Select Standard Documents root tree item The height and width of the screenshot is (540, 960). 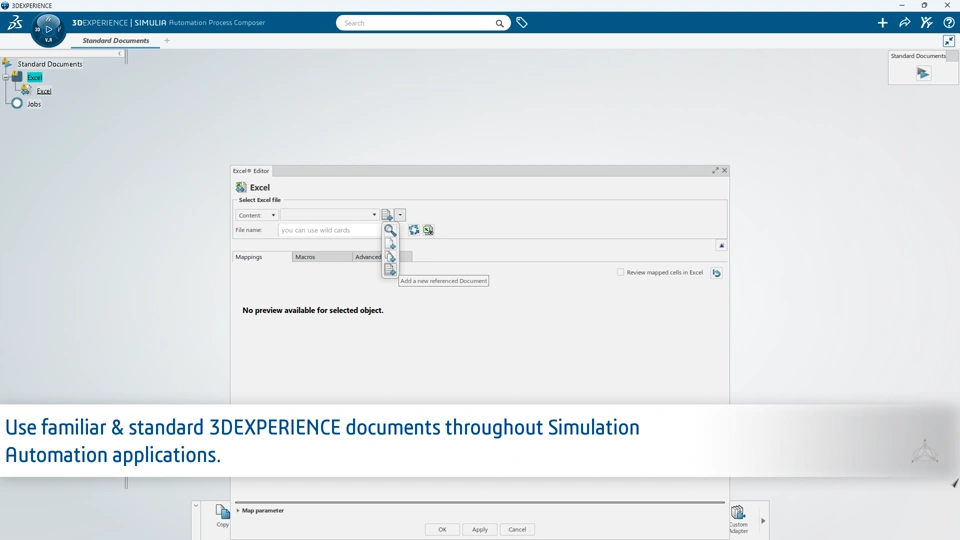point(50,64)
